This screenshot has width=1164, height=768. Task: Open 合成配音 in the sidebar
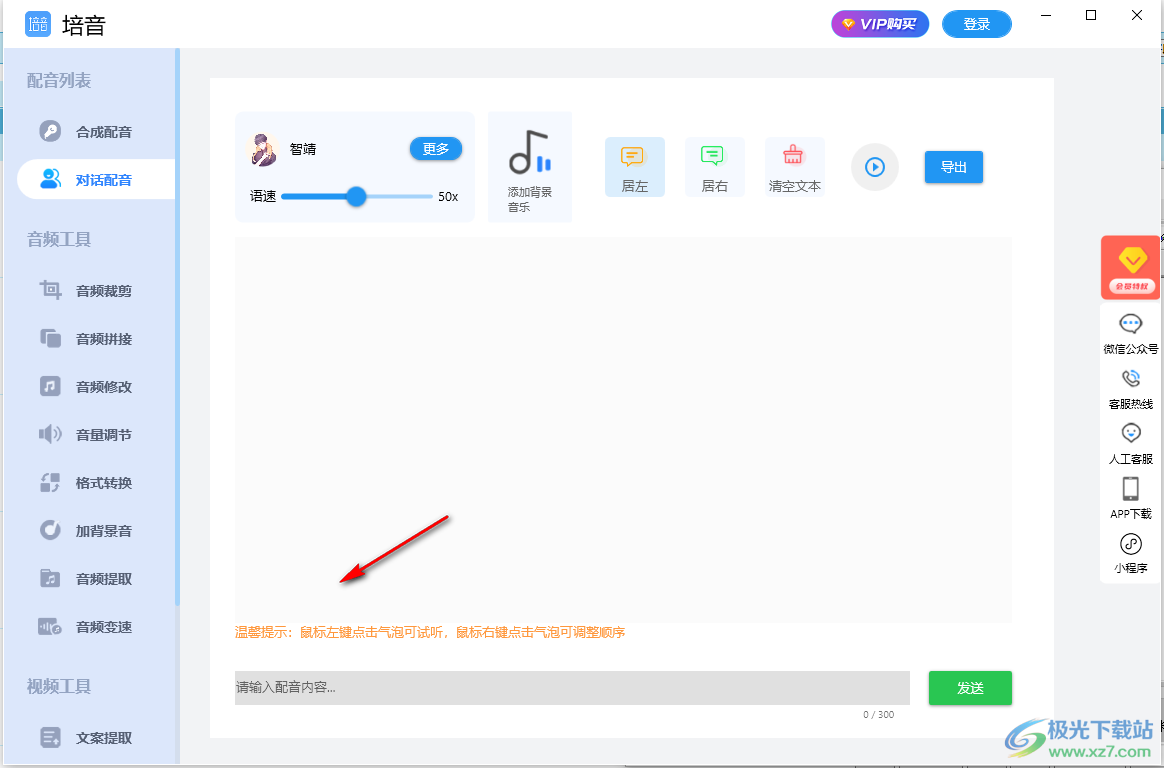(x=97, y=132)
